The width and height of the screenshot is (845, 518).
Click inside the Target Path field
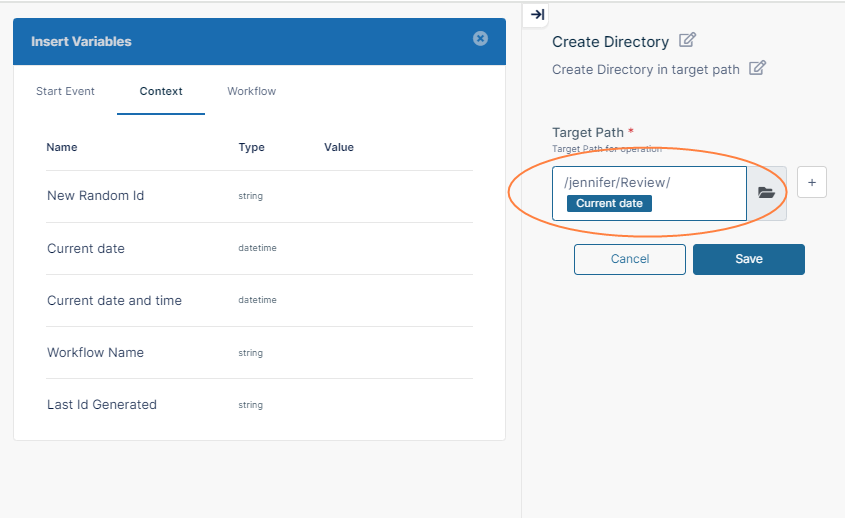(x=700, y=183)
